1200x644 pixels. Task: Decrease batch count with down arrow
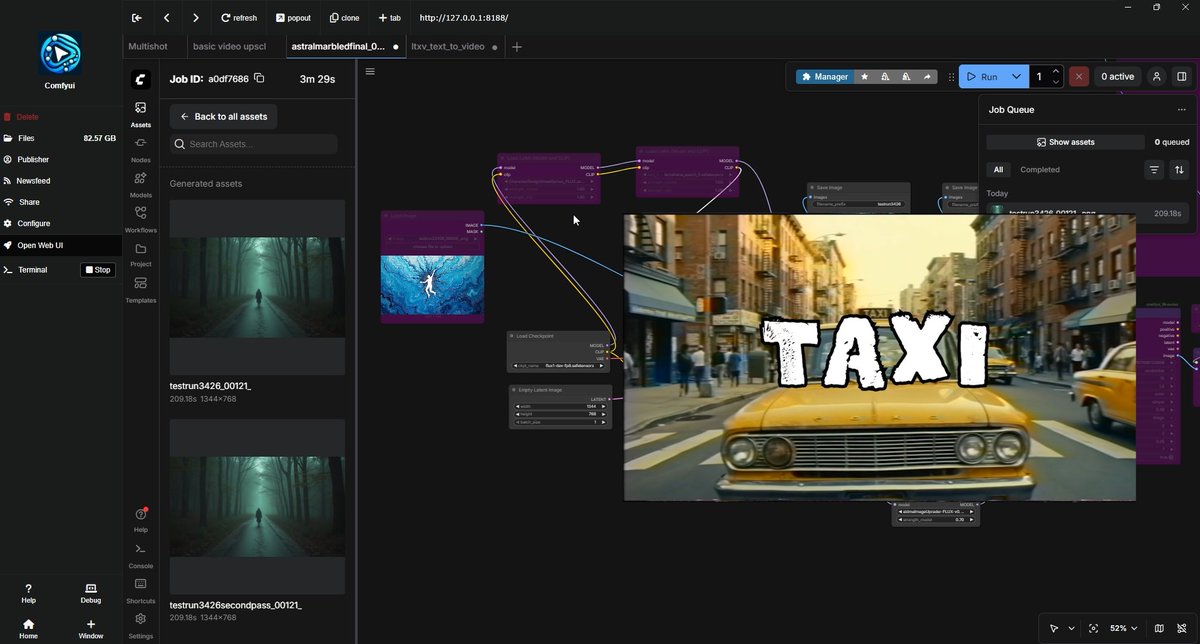[1056, 81]
